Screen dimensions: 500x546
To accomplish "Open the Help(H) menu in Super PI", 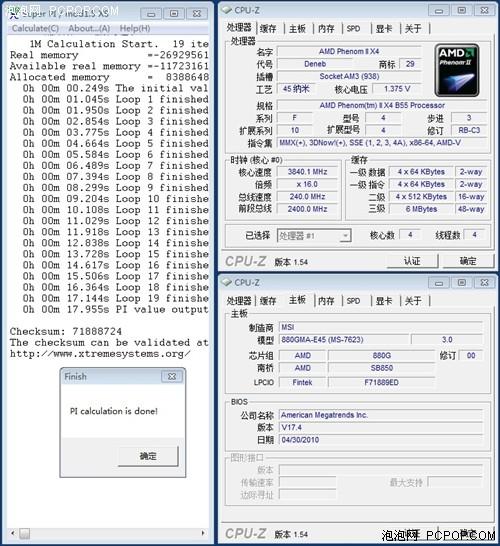I will (x=135, y=28).
